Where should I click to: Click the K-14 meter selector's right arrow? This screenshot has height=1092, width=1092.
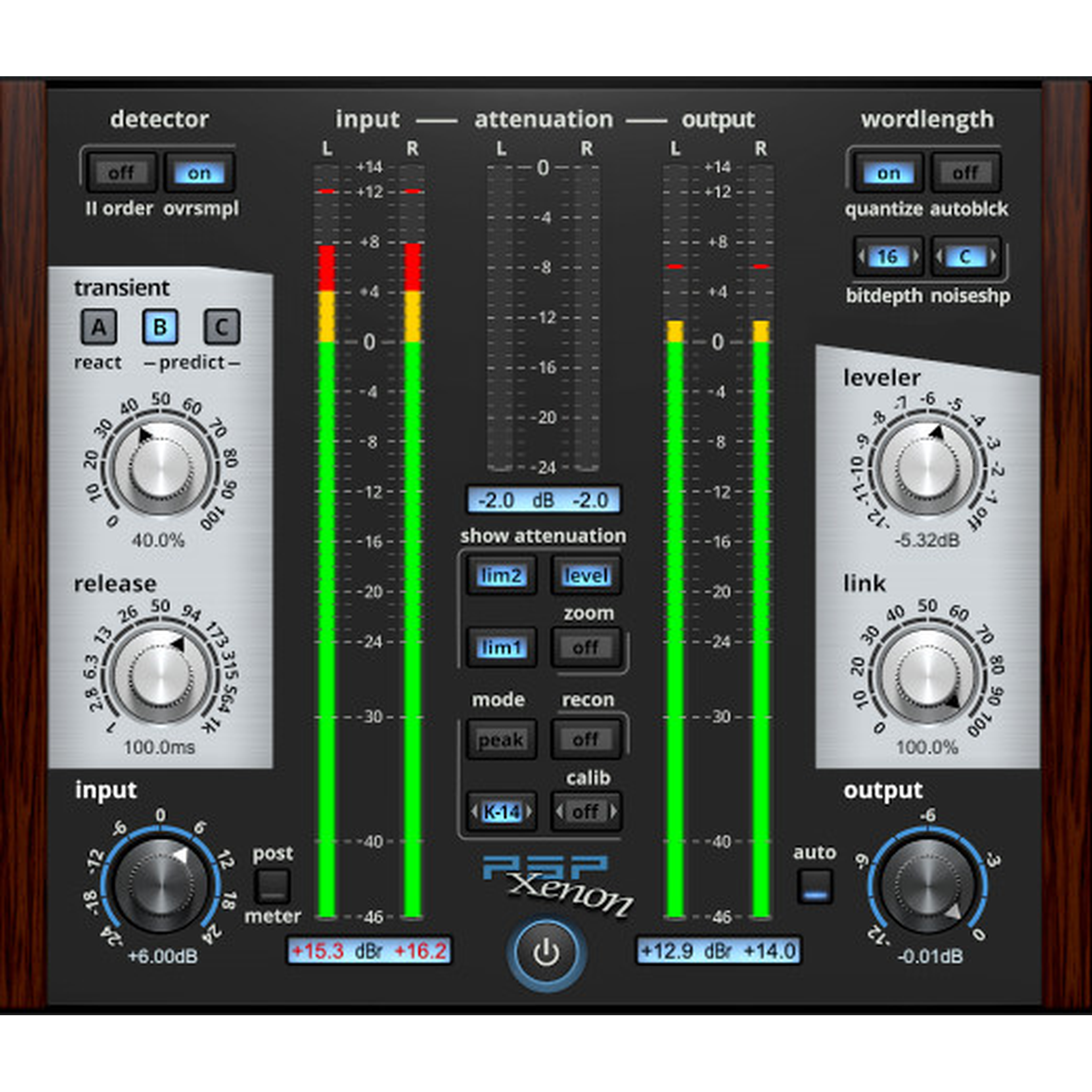click(529, 812)
